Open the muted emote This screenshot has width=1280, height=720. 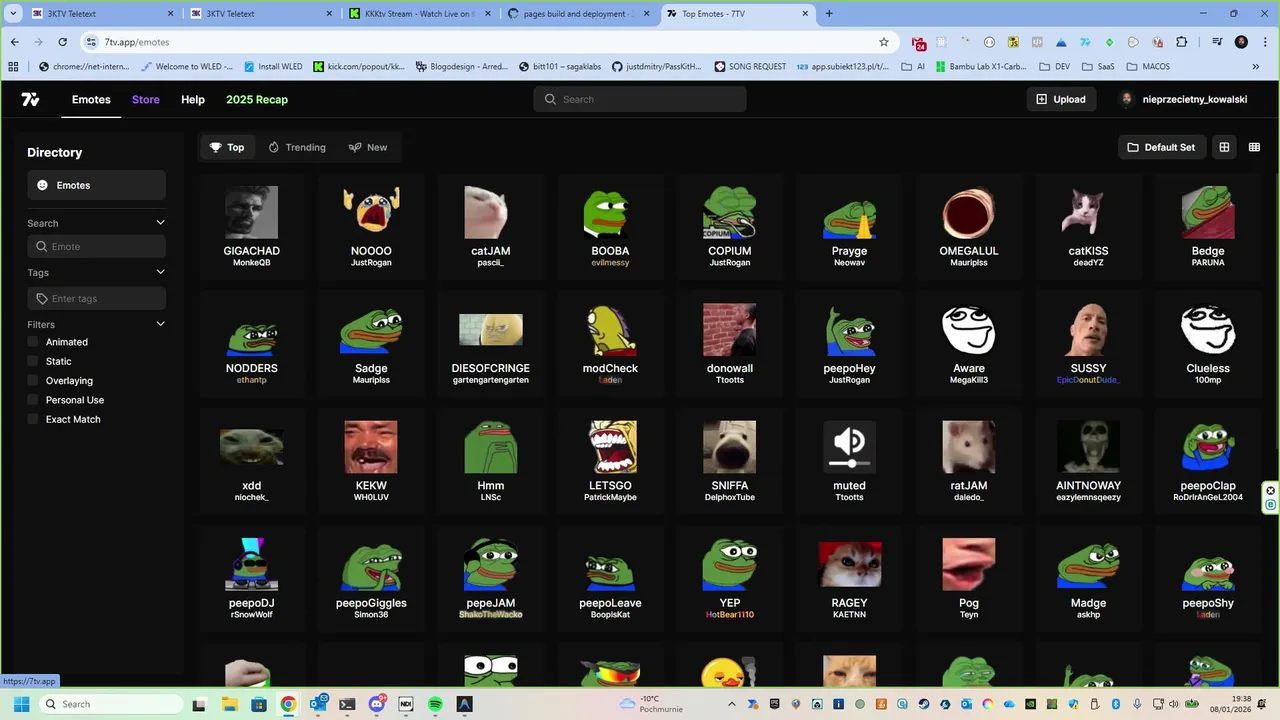[x=849, y=461]
